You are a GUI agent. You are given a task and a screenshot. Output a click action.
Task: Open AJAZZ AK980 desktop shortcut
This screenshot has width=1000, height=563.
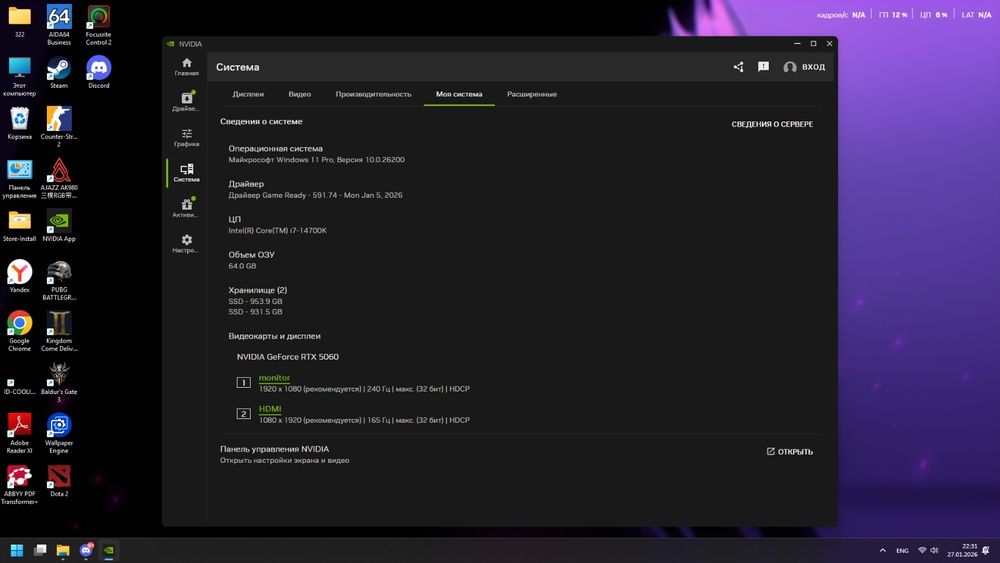coord(59,178)
